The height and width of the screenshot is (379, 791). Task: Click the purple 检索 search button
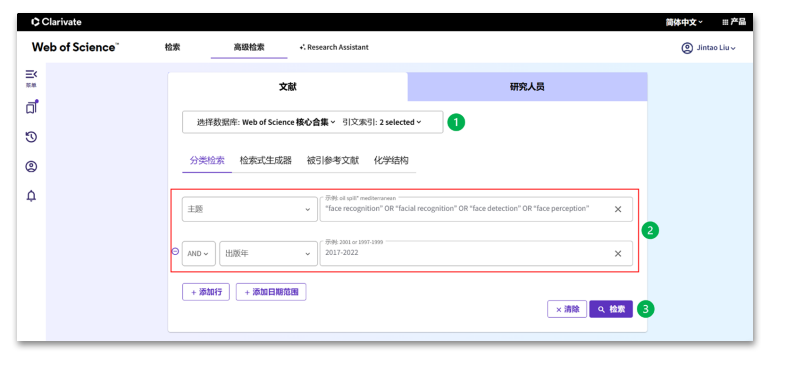611,309
